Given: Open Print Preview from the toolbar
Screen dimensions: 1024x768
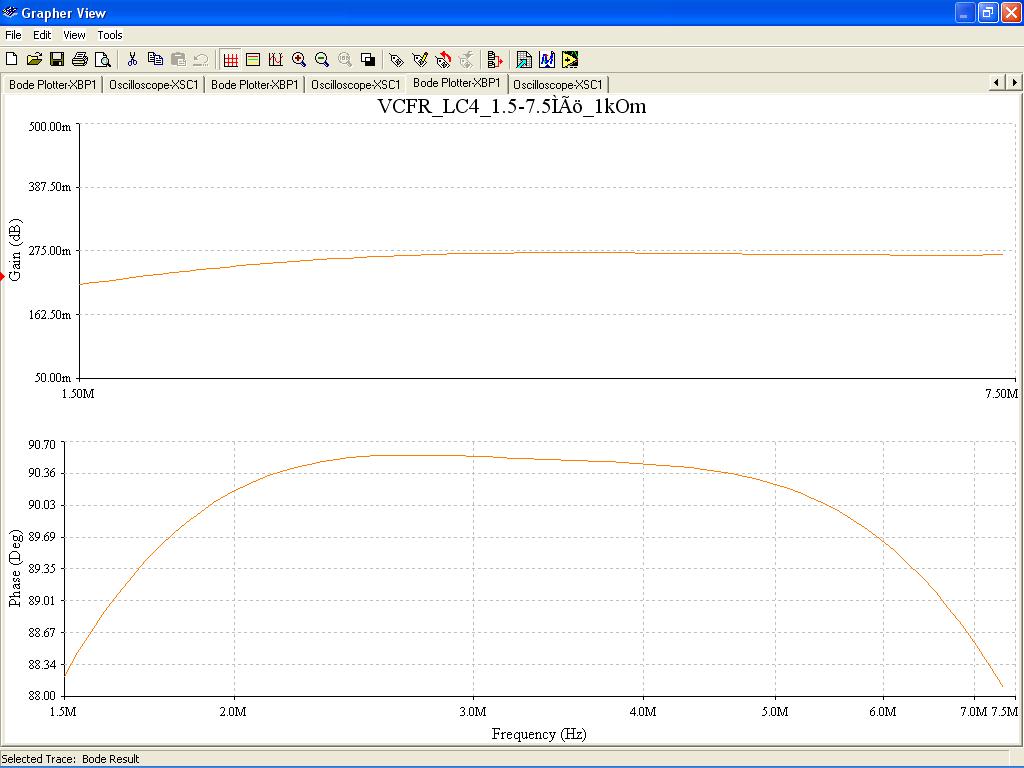Looking at the screenshot, I should coord(102,59).
